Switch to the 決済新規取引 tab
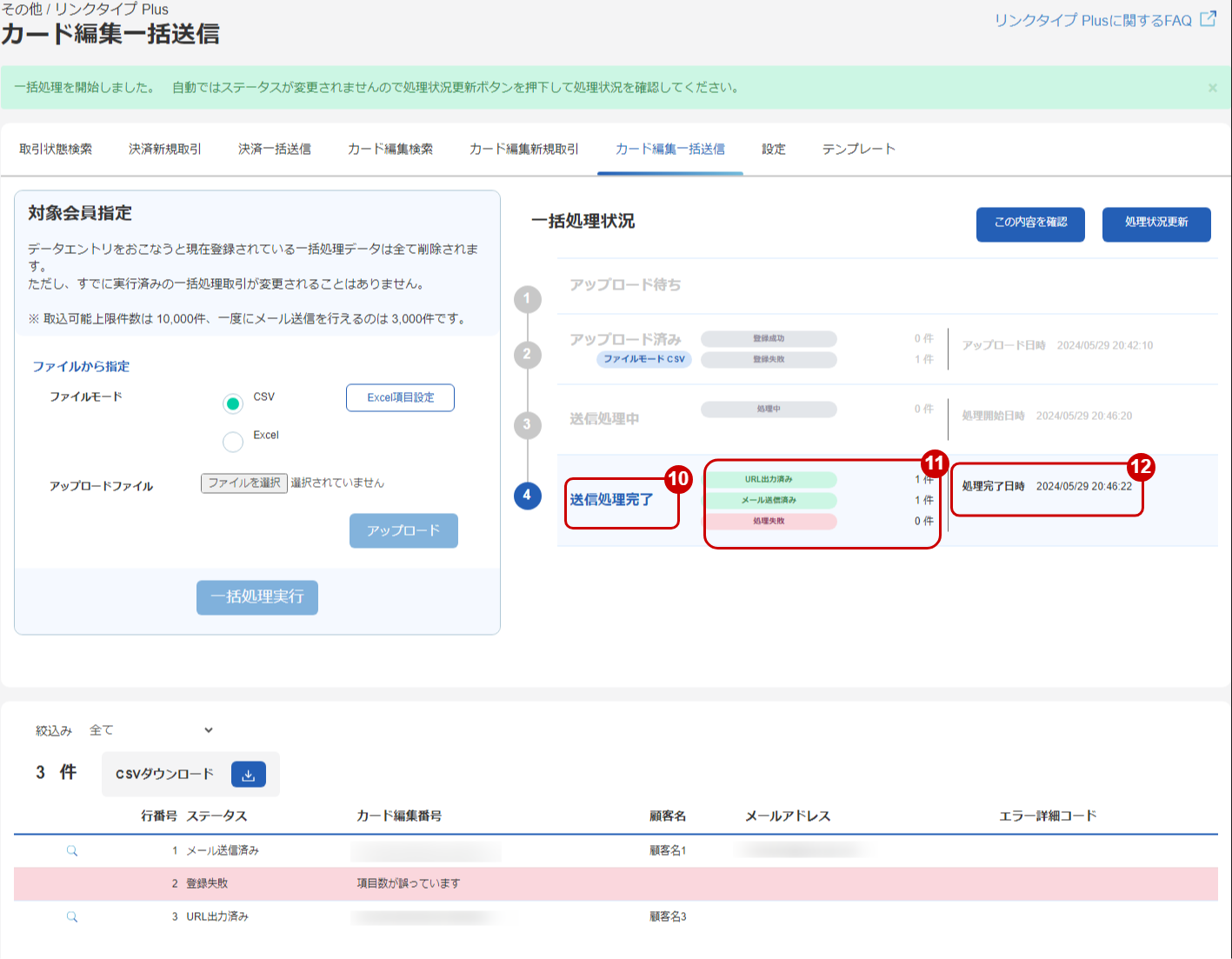This screenshot has width=1232, height=959. [x=165, y=150]
